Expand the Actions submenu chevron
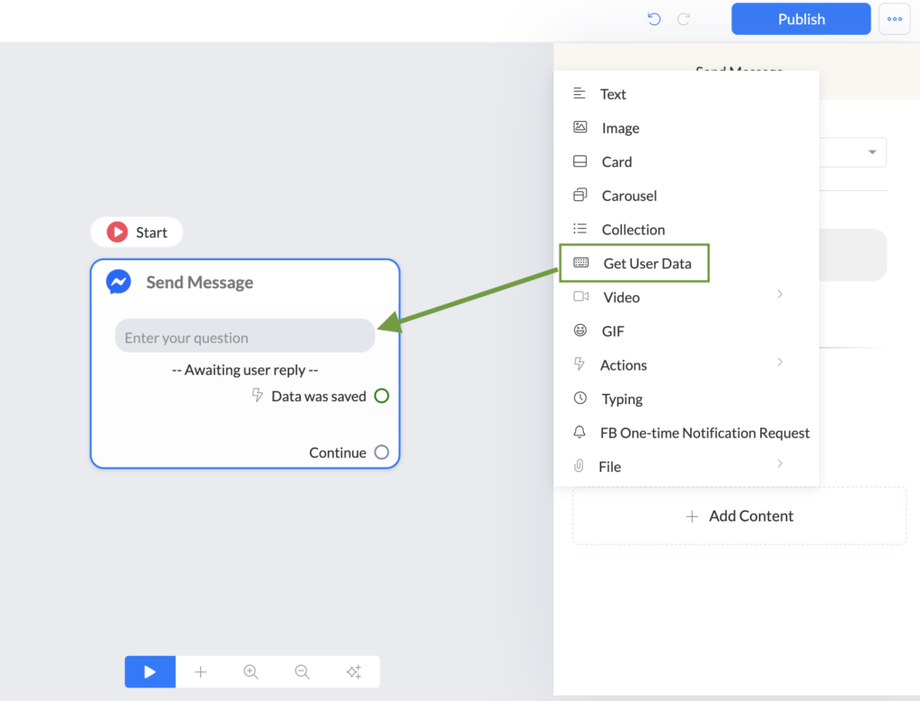The height and width of the screenshot is (701, 920). coord(780,362)
